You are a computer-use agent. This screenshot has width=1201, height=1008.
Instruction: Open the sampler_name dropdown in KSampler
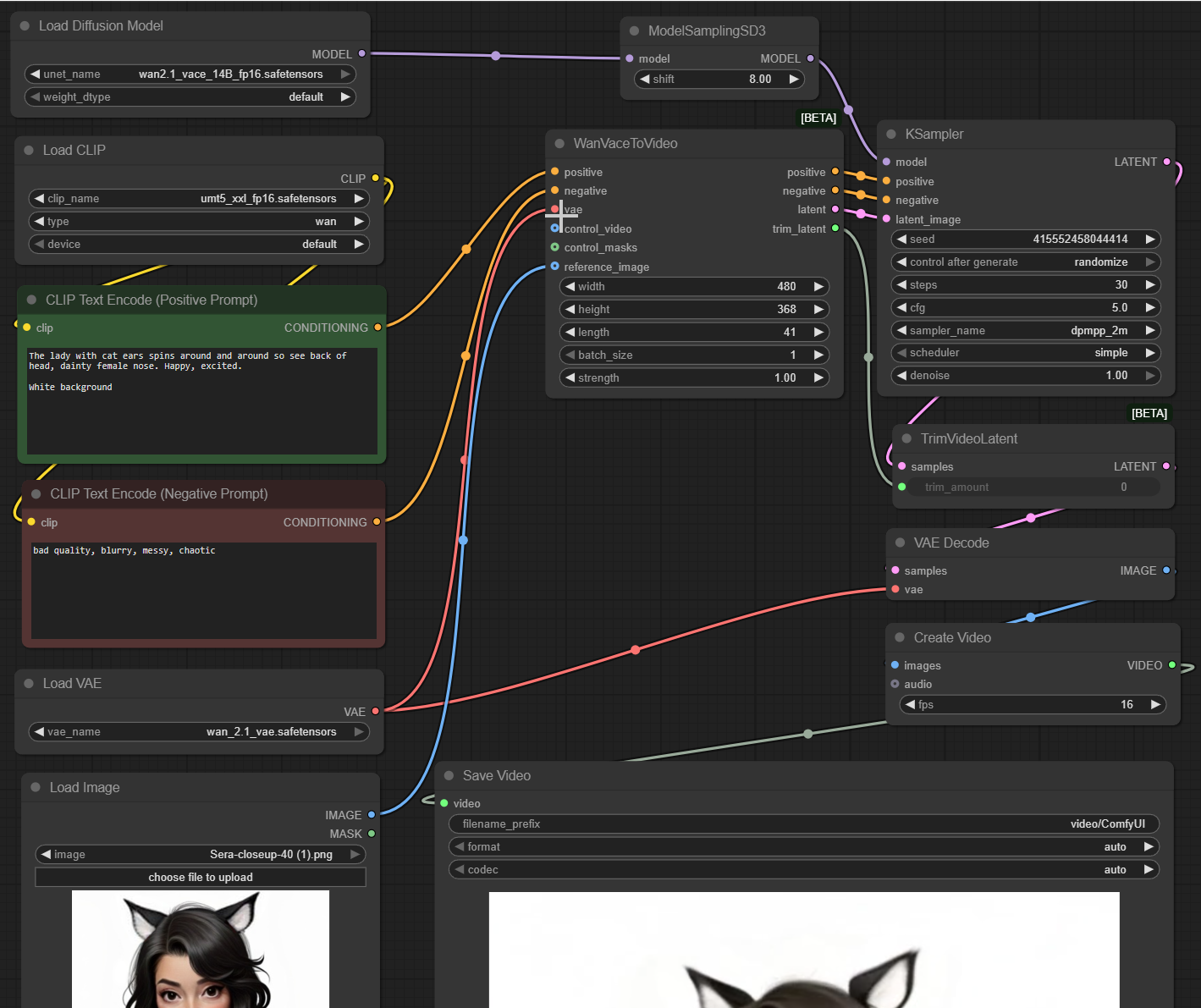[1025, 331]
